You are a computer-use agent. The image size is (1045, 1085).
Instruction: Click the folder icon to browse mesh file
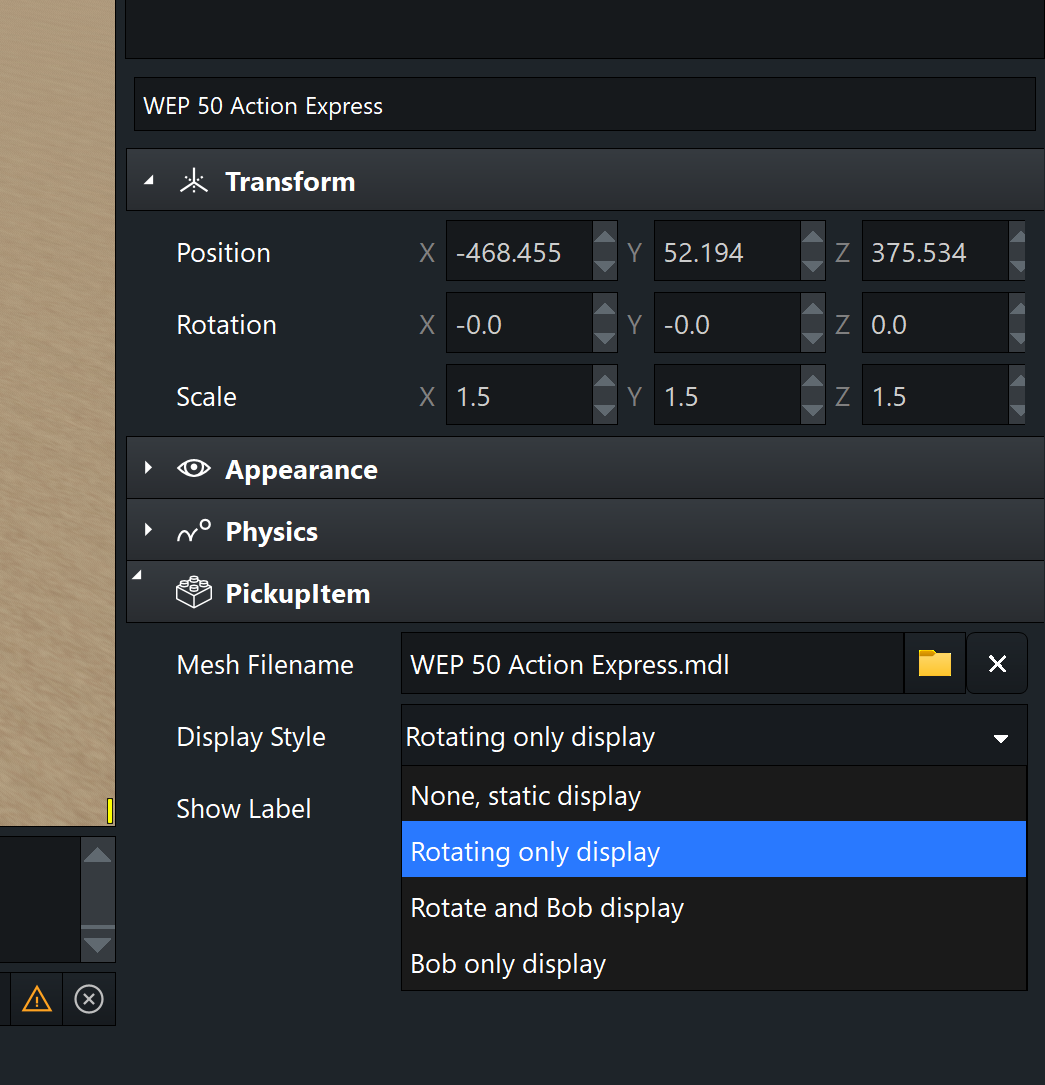934,663
